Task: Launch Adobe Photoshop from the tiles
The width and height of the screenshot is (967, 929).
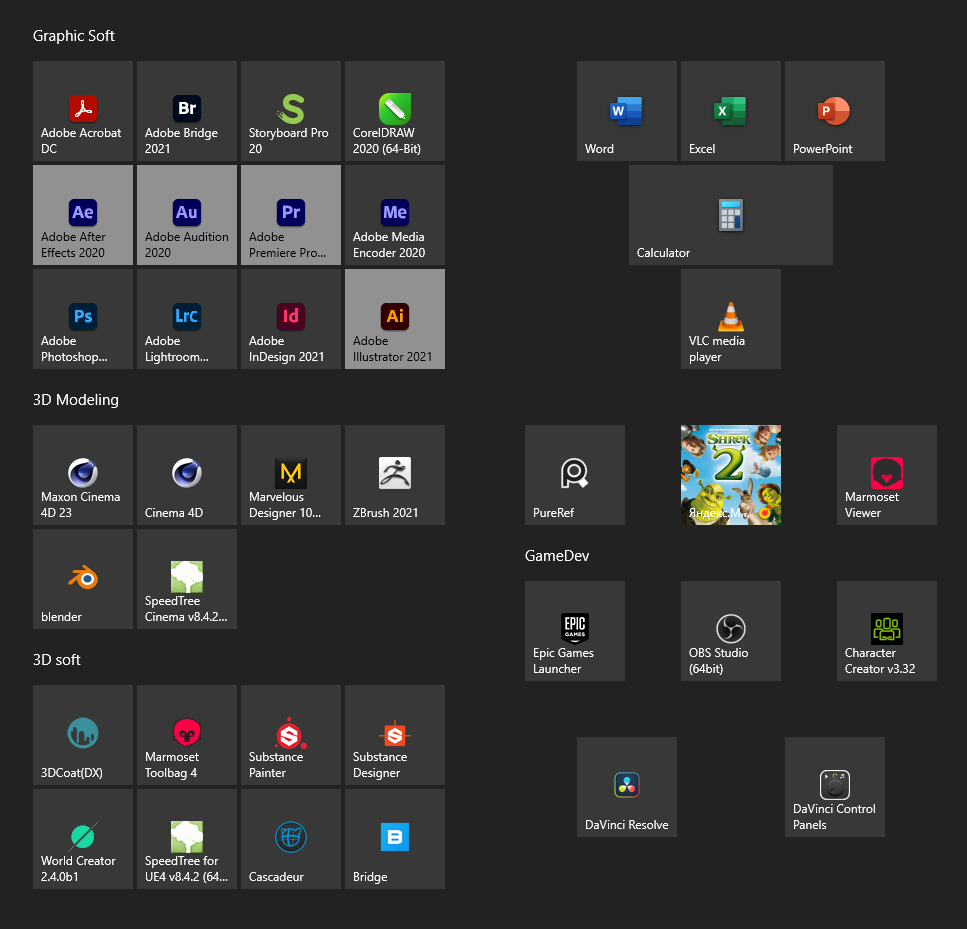Action: coord(83,319)
